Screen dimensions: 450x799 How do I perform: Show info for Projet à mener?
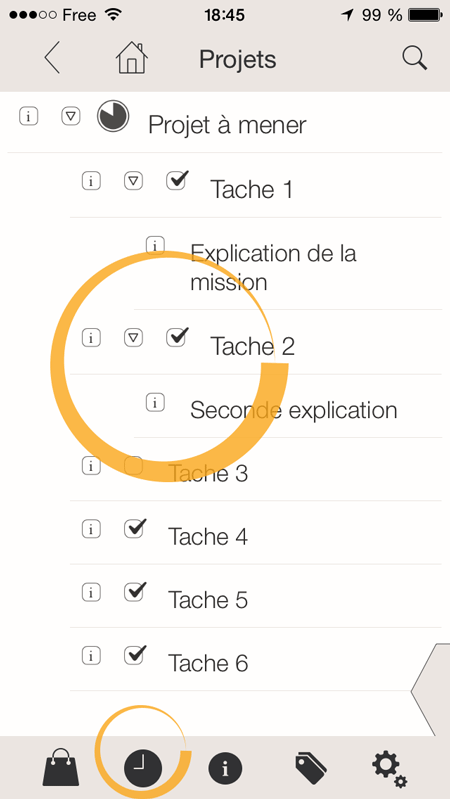coord(29,116)
